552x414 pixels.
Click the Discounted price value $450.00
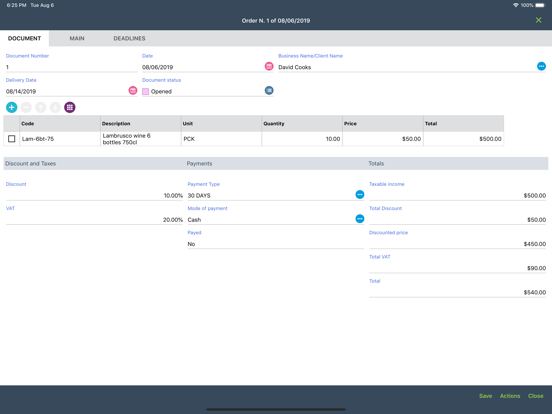[534, 244]
